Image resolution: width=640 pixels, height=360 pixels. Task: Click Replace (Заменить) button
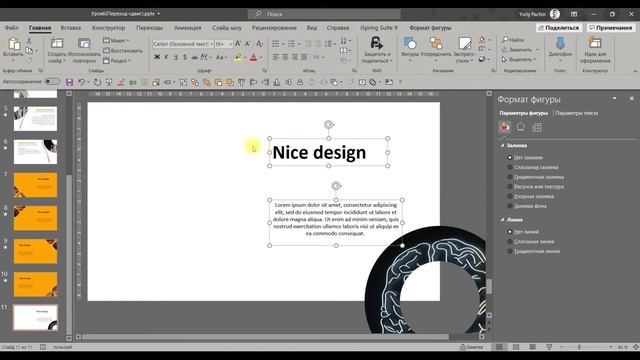point(517,49)
